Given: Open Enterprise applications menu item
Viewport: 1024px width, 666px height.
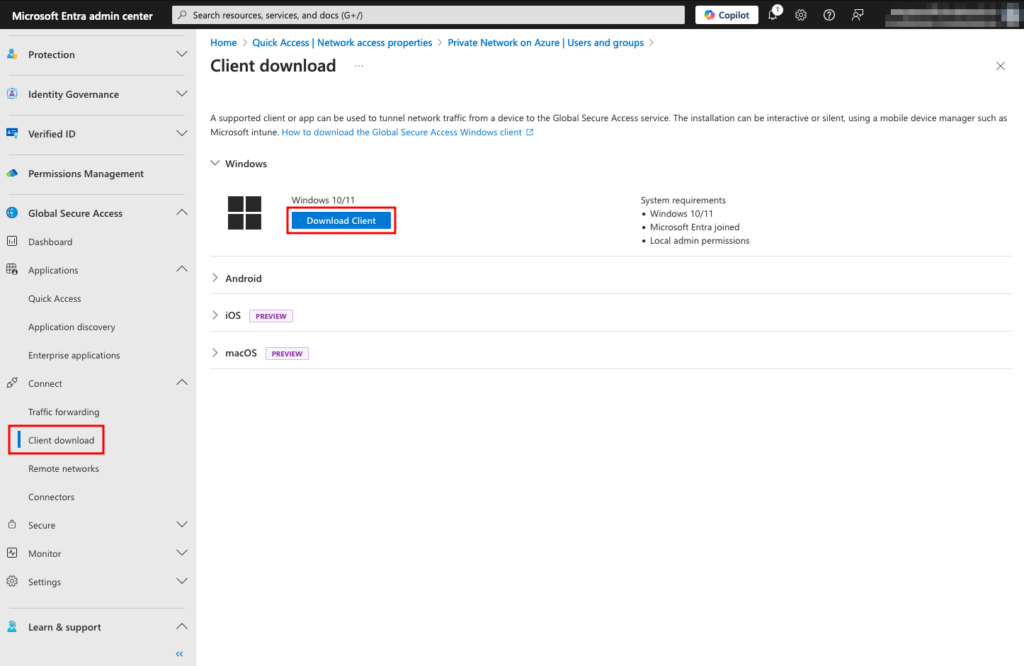Looking at the screenshot, I should tap(74, 355).
